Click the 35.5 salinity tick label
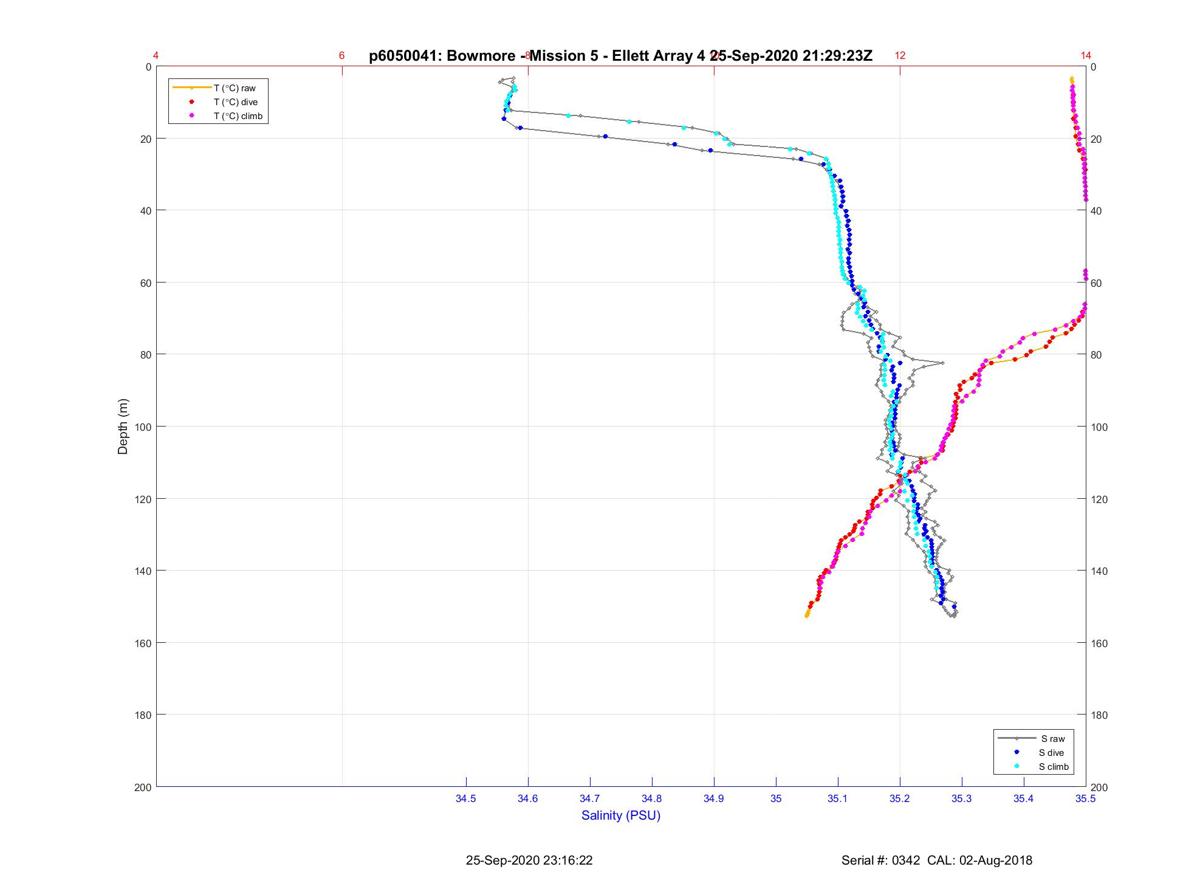1200x885 pixels. pyautogui.click(x=1084, y=798)
